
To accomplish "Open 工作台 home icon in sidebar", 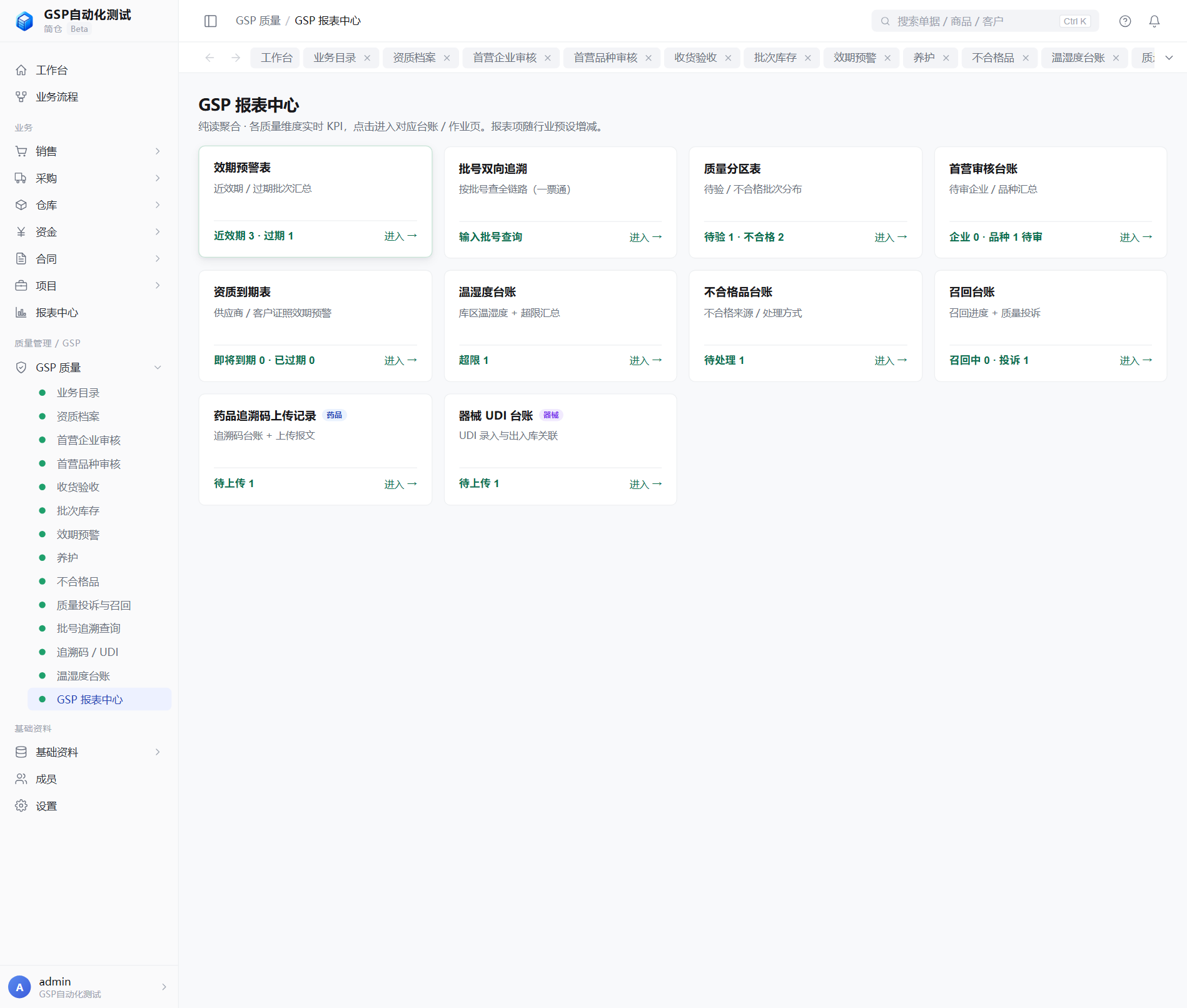I will click(x=21, y=70).
